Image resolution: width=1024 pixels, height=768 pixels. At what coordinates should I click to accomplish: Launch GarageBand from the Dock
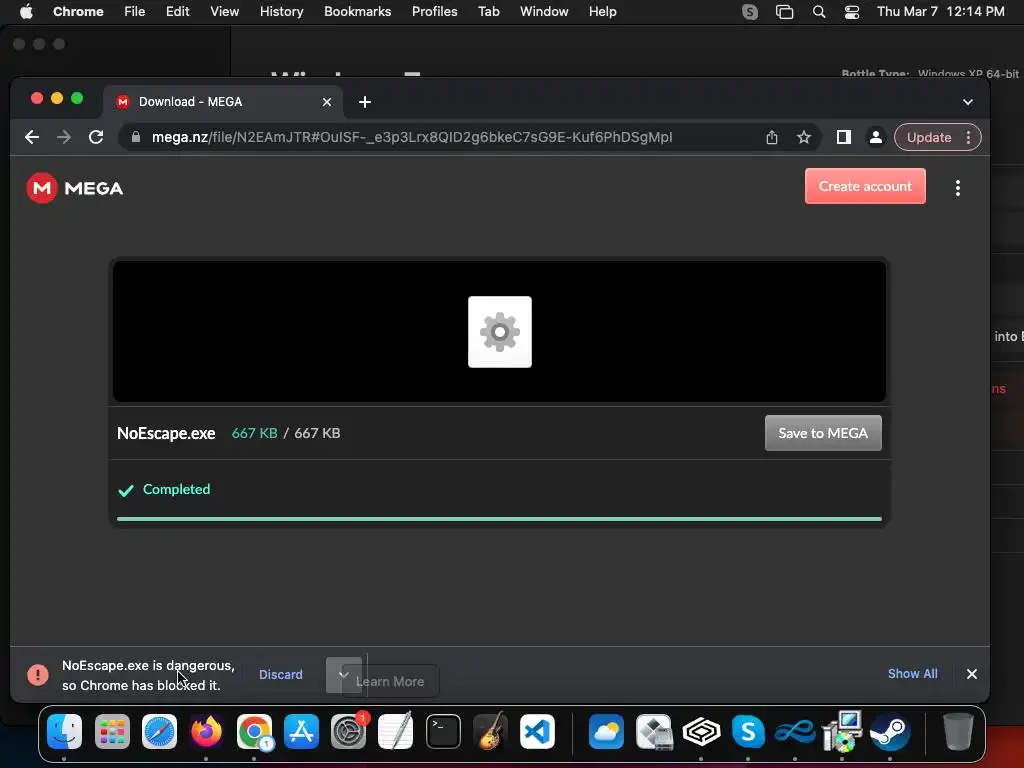490,731
